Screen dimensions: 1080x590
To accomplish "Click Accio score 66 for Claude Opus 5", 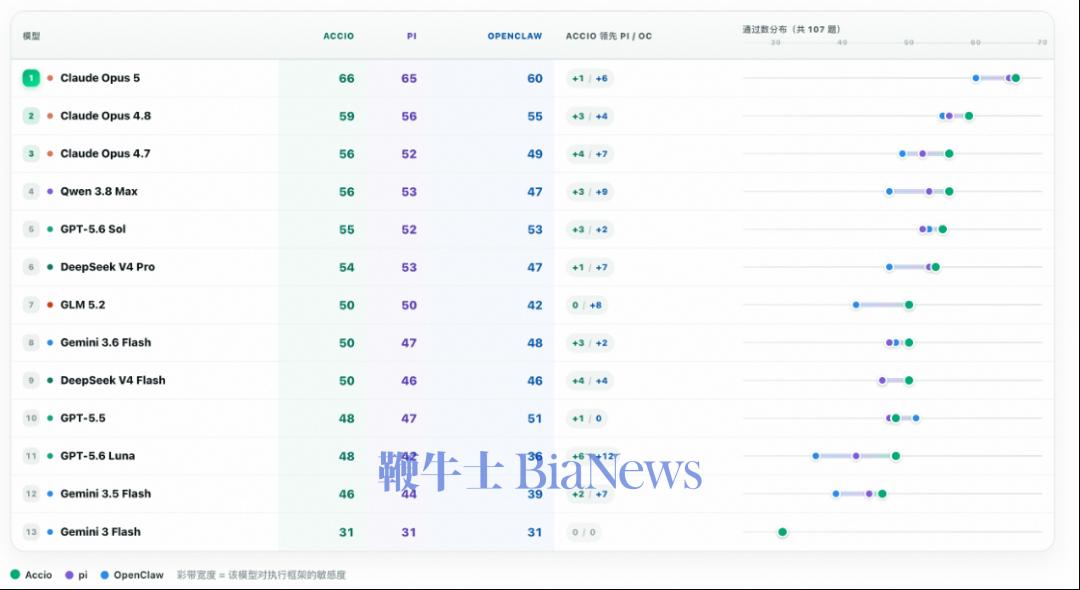I will (x=346, y=78).
